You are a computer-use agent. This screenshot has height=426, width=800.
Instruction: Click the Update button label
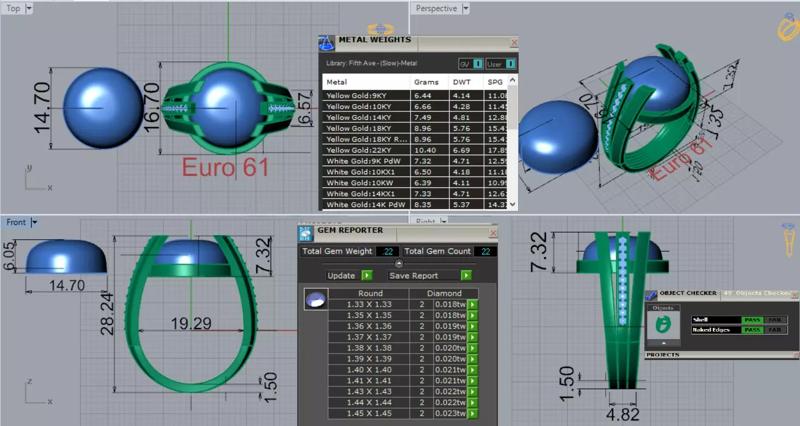pyautogui.click(x=341, y=275)
